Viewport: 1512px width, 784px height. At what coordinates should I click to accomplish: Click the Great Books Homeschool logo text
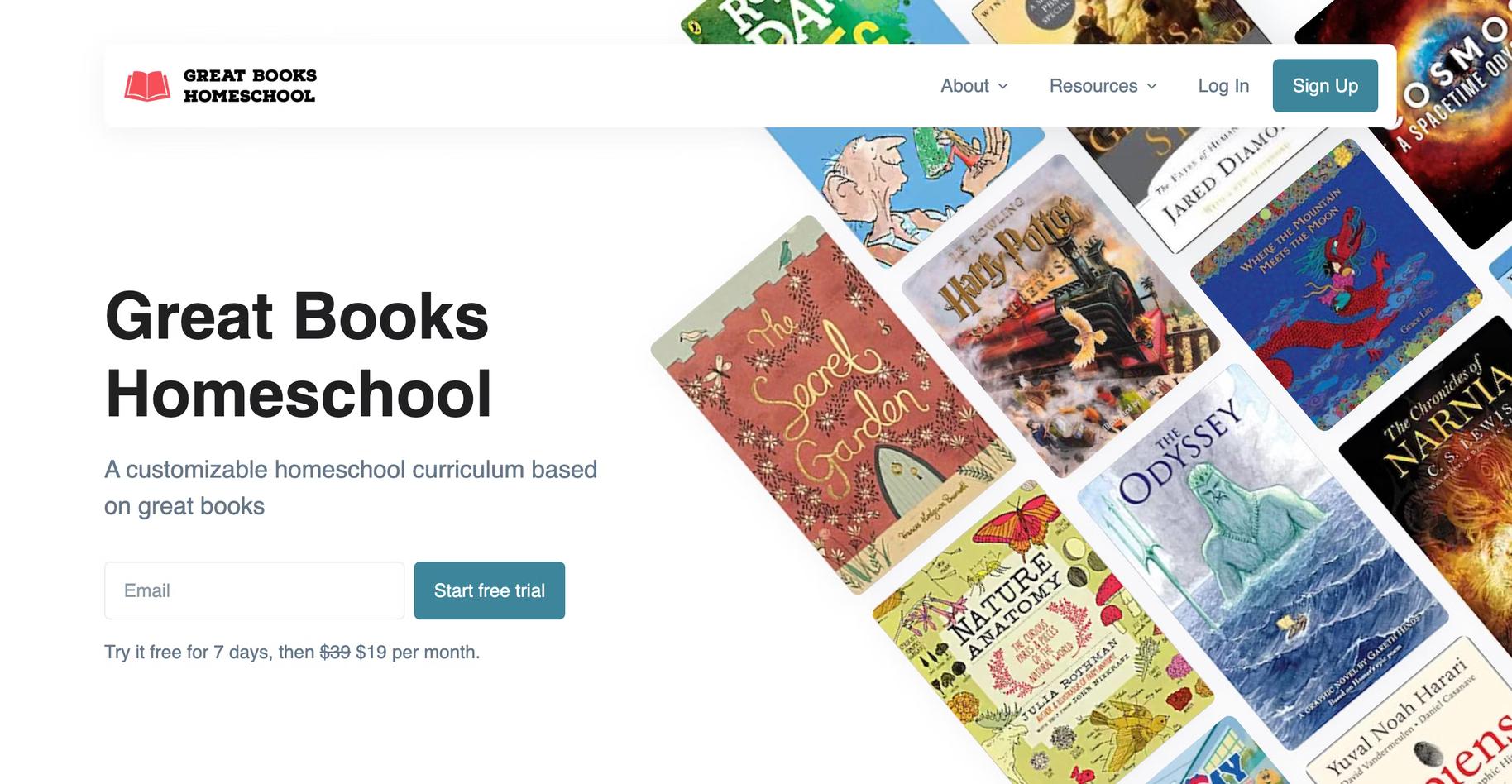(250, 85)
